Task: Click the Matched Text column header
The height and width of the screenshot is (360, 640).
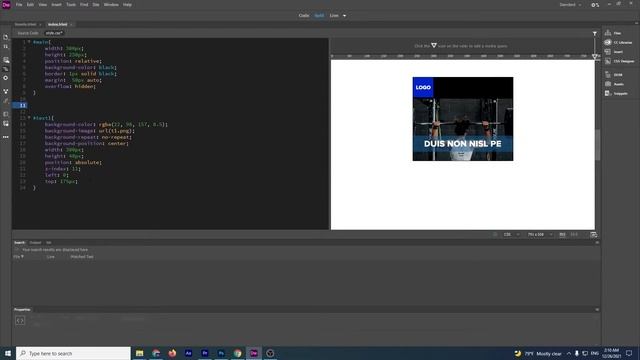Action: 82,257
